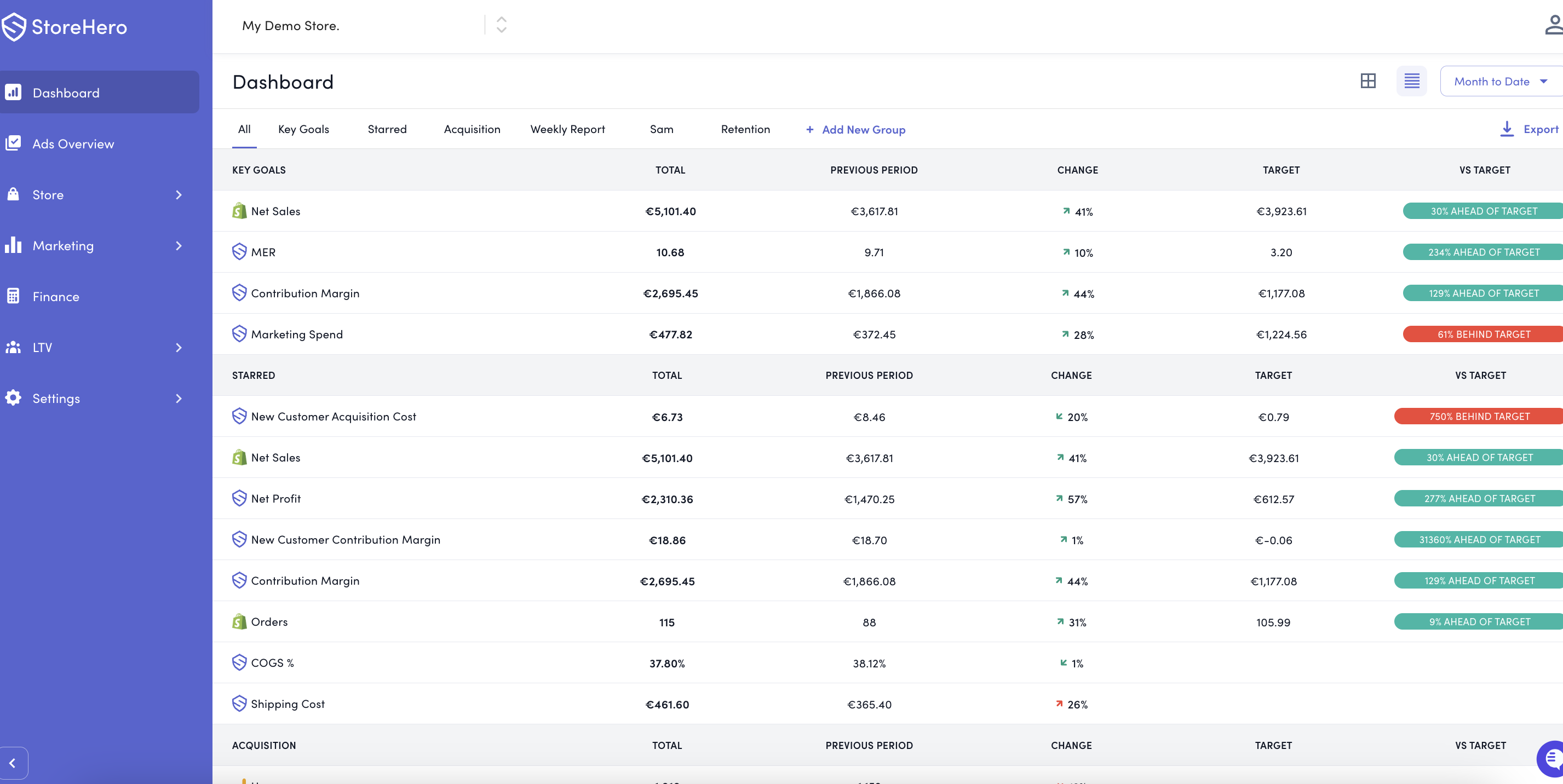Expand the Store submenu chevron
Screen dimensions: 1563x784
click(179, 195)
